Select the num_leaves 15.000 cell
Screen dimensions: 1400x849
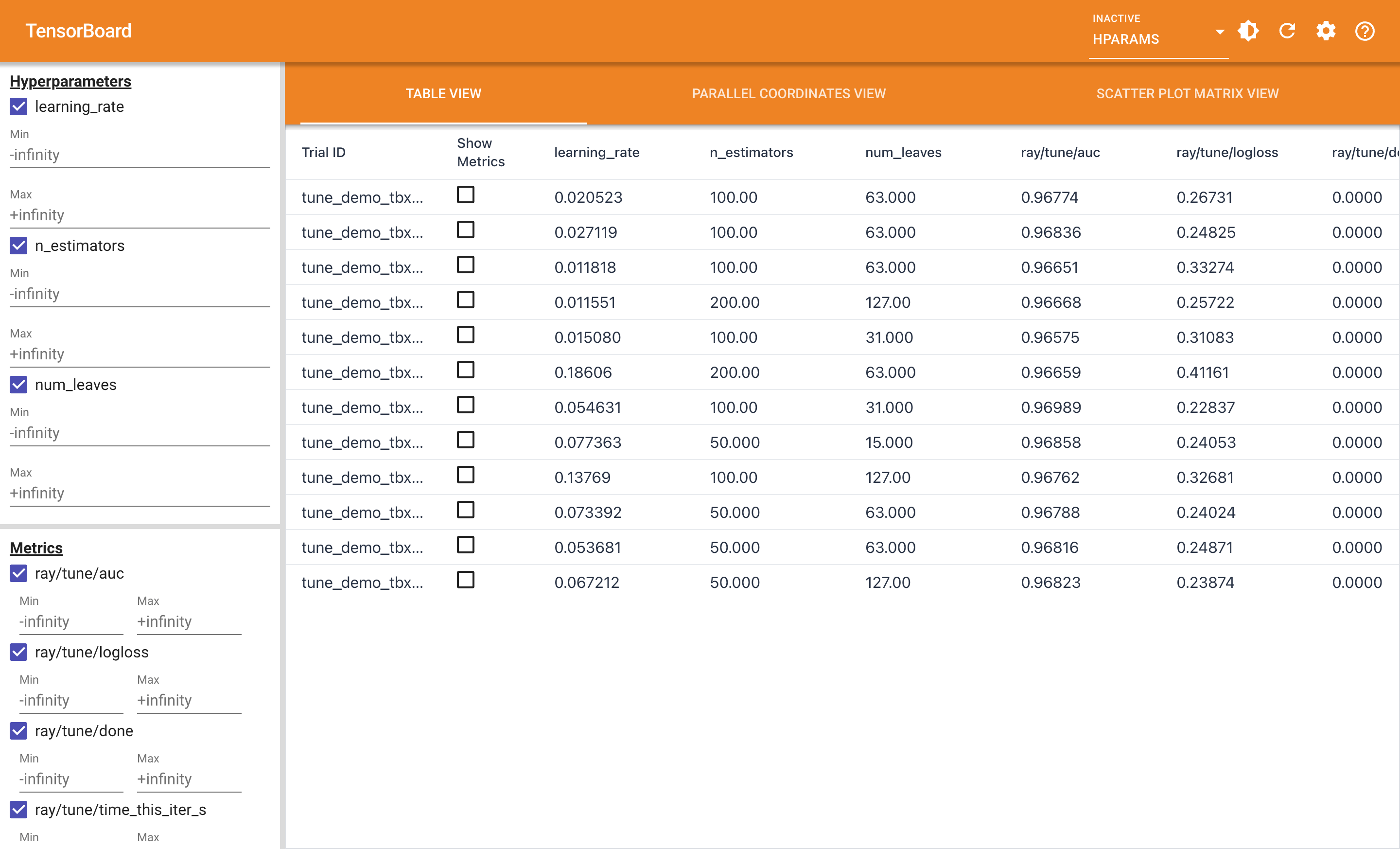click(x=889, y=442)
